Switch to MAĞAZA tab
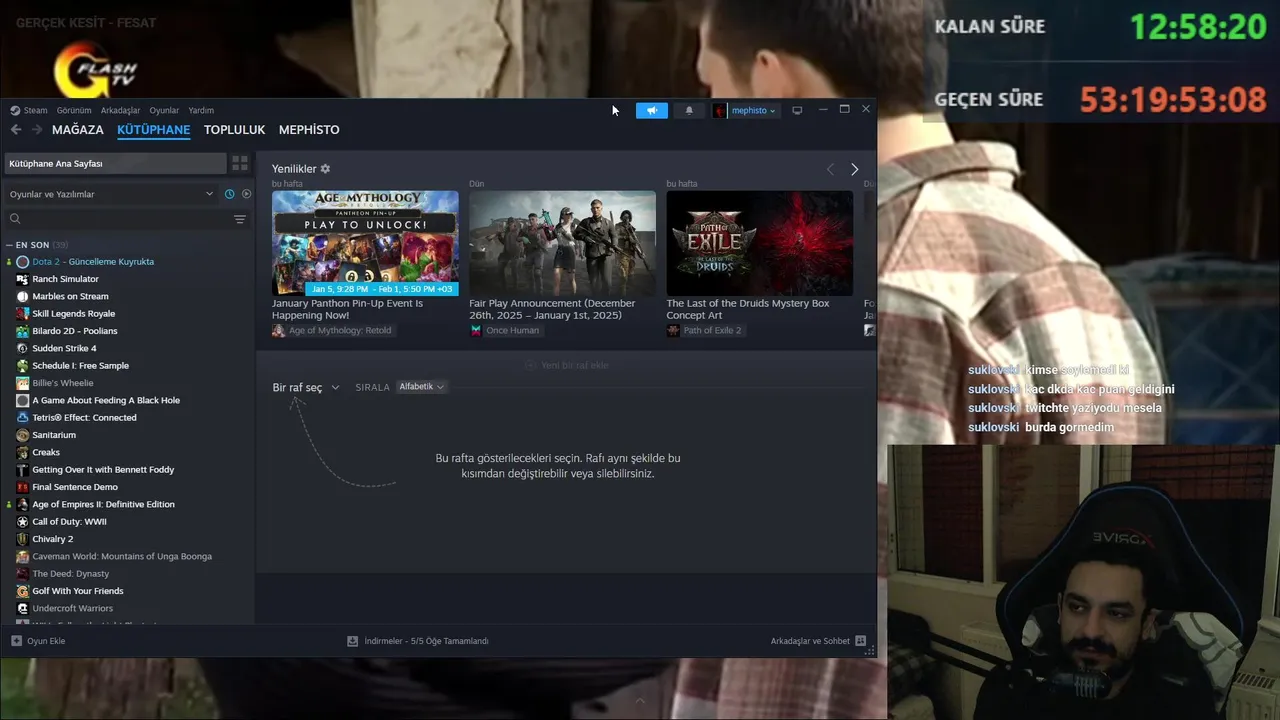Viewport: 1280px width, 720px height. pos(78,130)
